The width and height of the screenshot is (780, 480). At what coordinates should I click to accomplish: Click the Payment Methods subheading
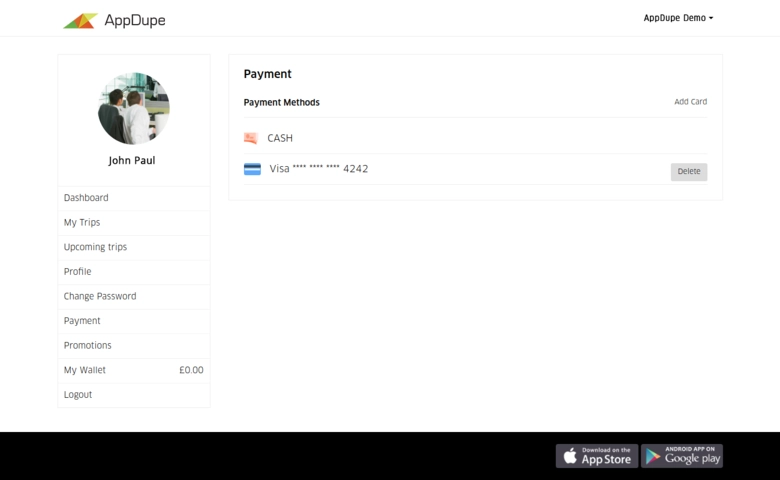(282, 102)
